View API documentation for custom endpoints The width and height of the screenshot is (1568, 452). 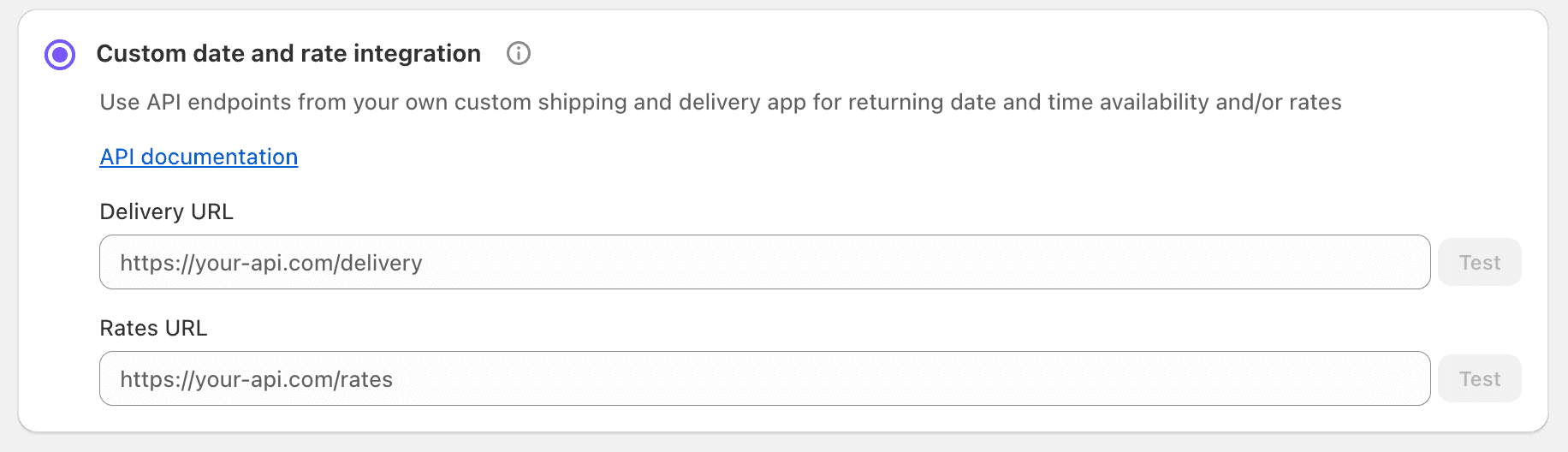tap(199, 157)
